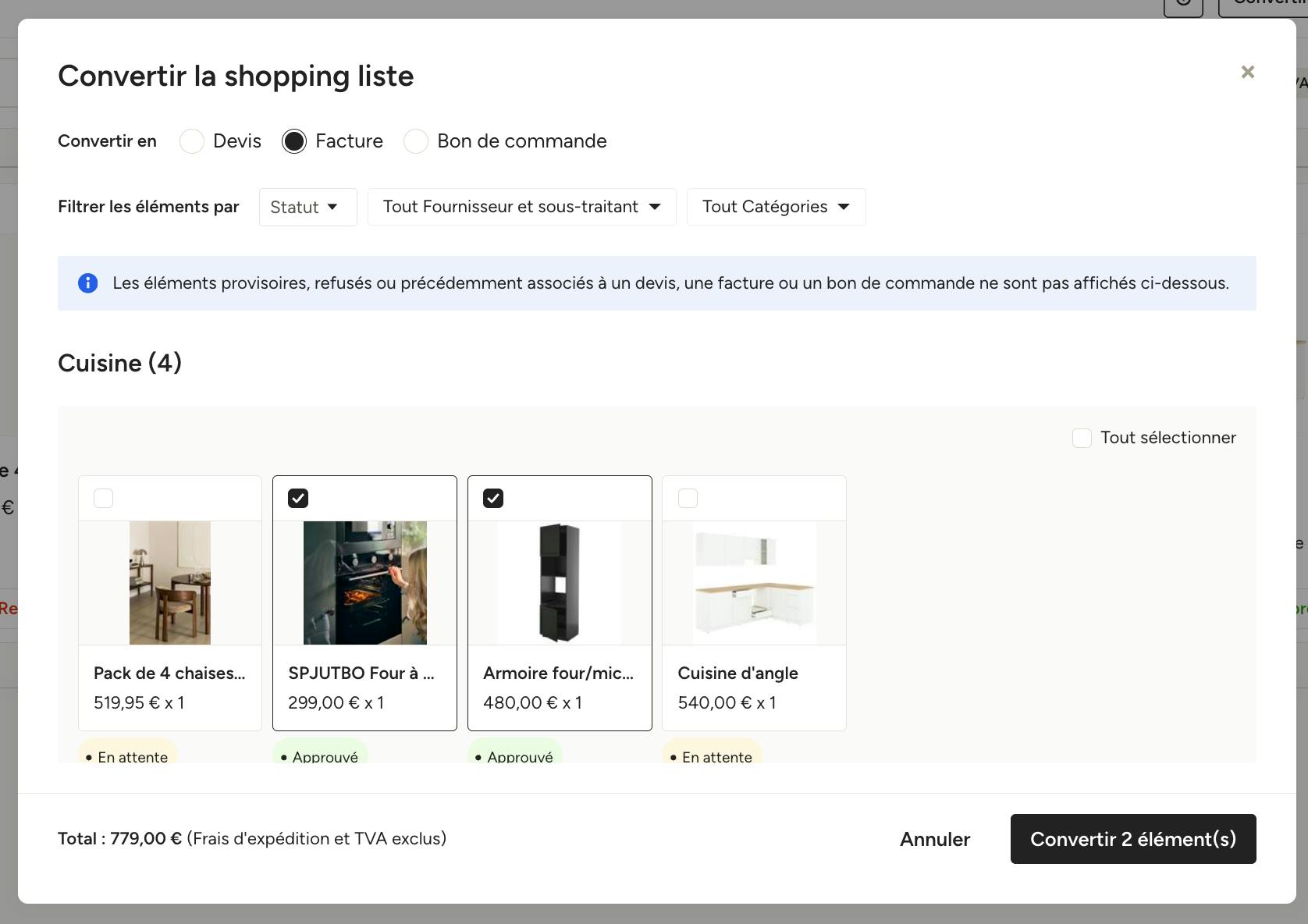
Task: Tick the Cuisine d'angle checkbox
Action: pos(688,498)
